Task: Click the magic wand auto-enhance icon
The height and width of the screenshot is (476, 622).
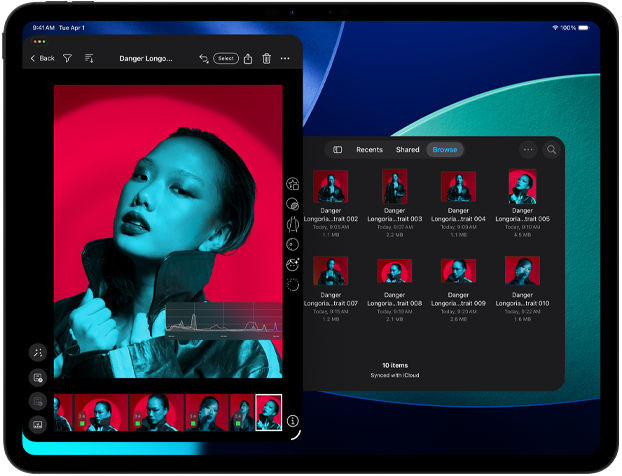Action: pos(38,352)
